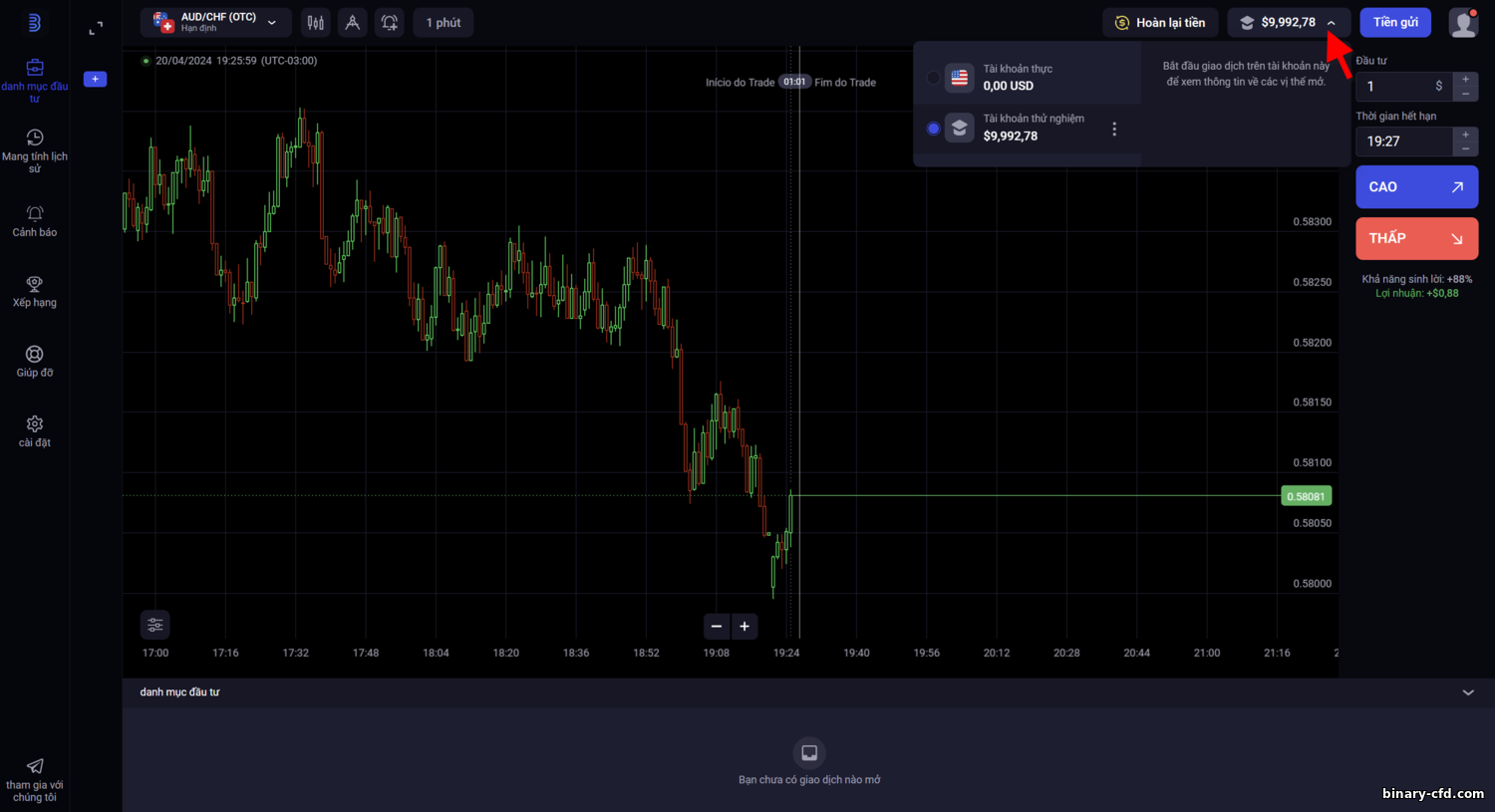Open demo account three-dot options
This screenshot has height=812, width=1495.
tap(1114, 130)
